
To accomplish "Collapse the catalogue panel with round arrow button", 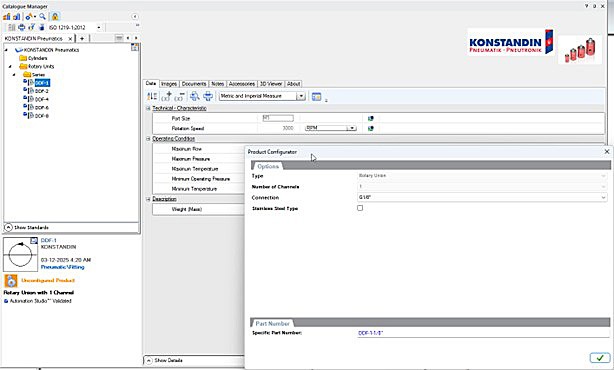I will coord(135,16).
